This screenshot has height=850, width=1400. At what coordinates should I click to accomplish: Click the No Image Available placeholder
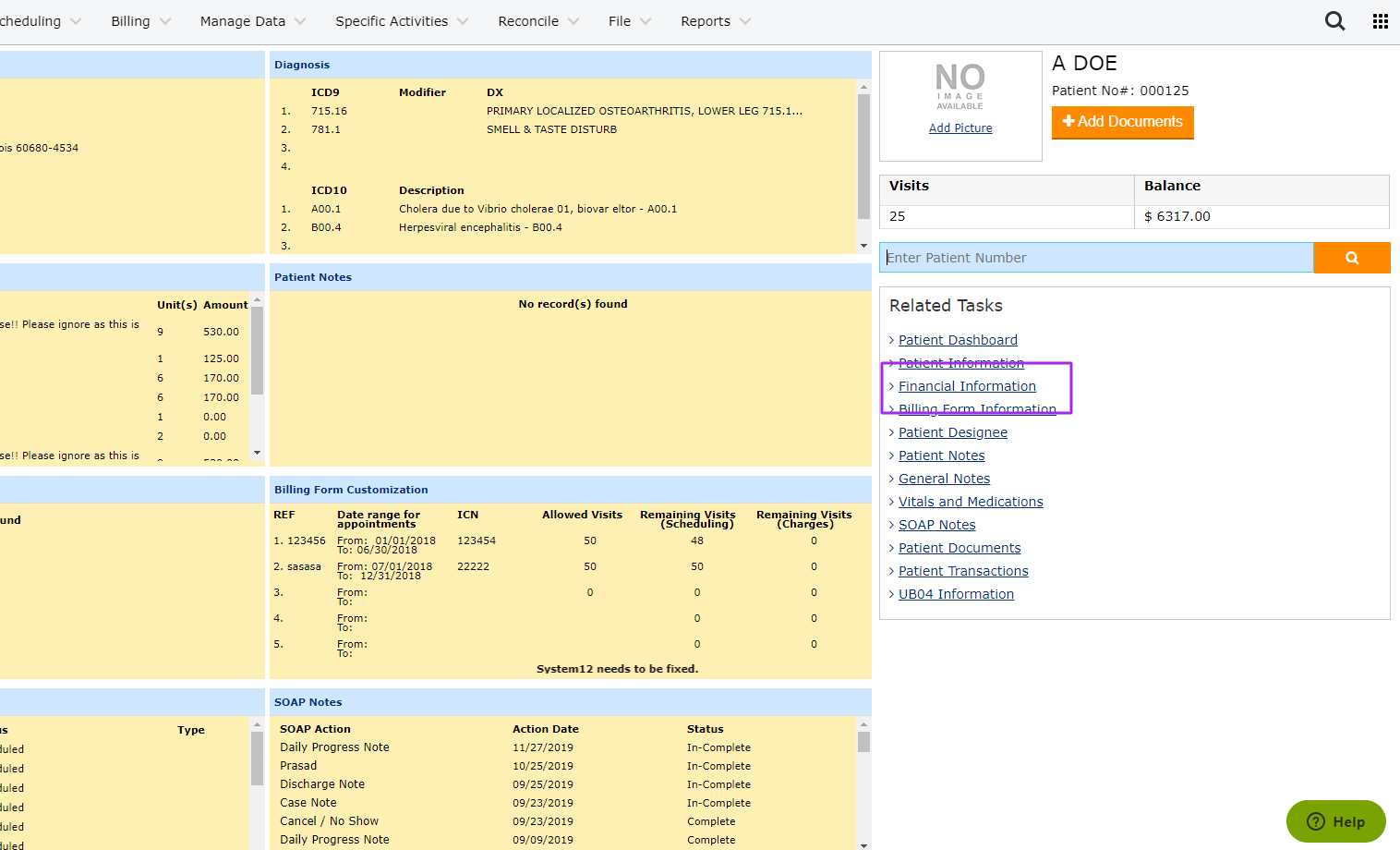point(959,87)
